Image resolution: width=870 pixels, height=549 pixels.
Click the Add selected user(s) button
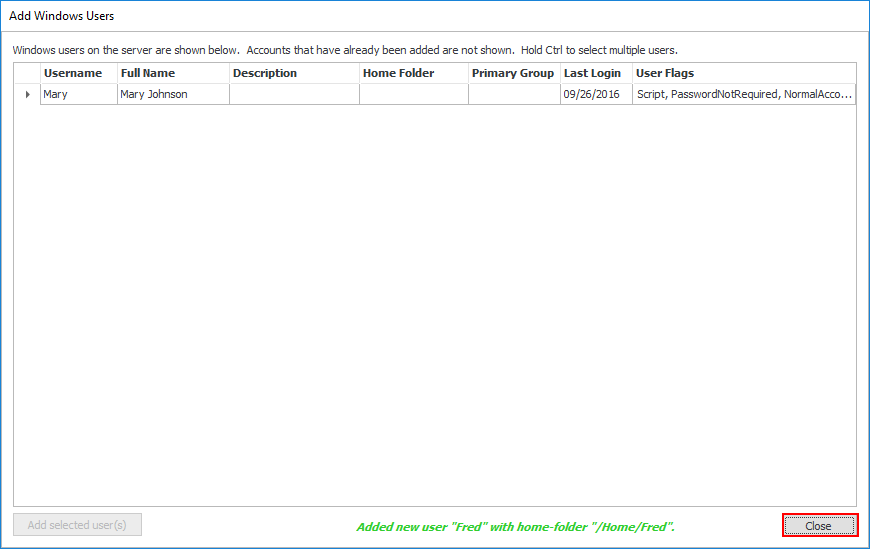[x=77, y=525]
